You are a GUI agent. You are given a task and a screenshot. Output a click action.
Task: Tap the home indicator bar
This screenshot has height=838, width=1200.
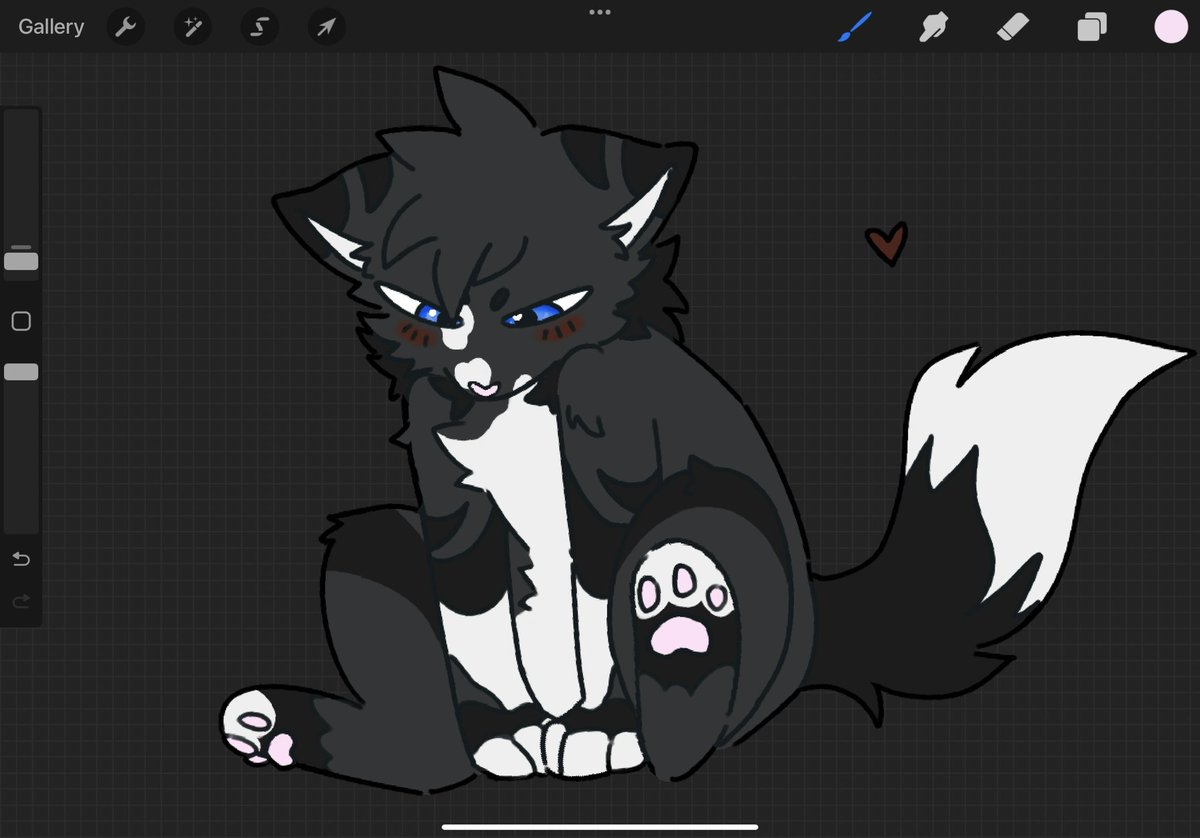tap(600, 827)
